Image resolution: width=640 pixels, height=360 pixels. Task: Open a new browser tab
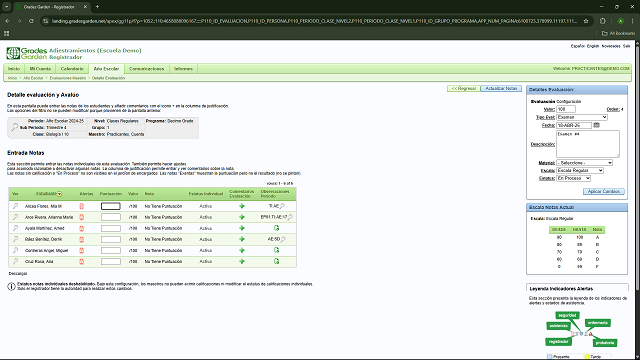pos(97,7)
